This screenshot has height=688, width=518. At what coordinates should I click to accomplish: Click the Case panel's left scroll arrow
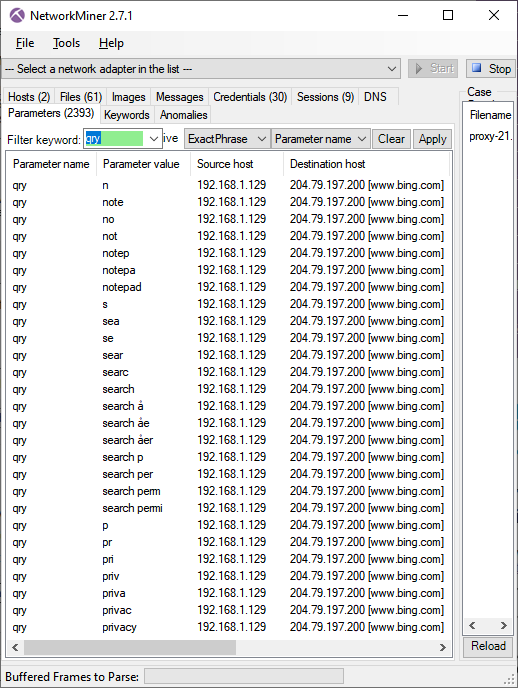click(x=472, y=625)
